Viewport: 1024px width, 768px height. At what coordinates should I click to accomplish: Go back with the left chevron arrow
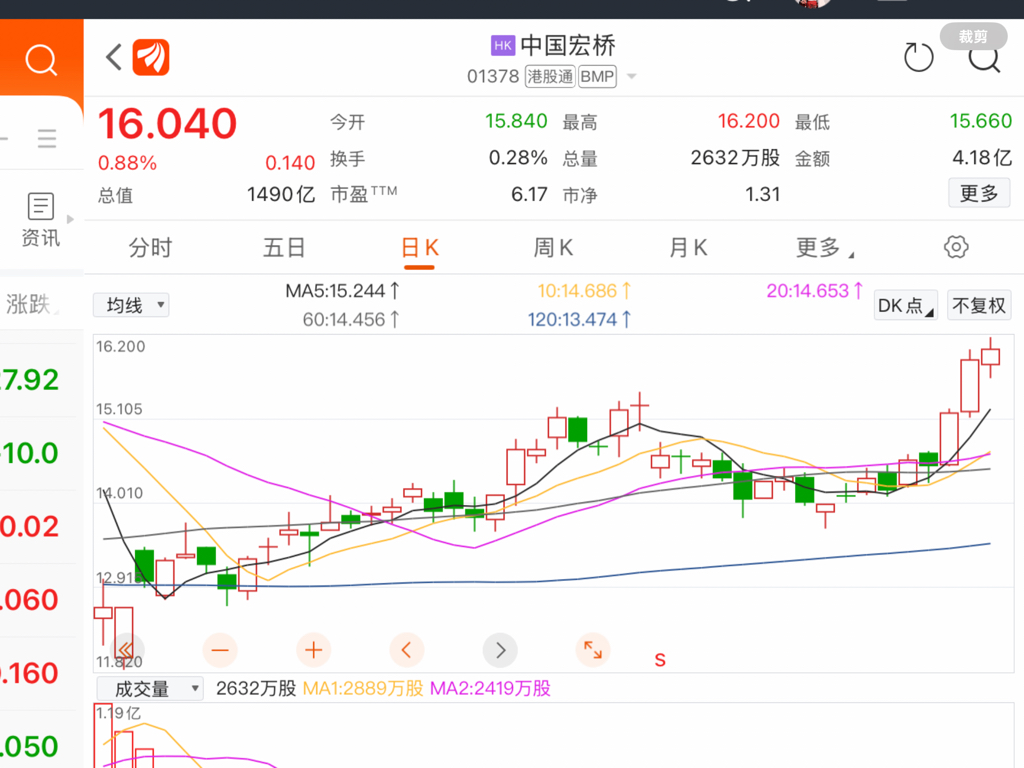pos(114,57)
